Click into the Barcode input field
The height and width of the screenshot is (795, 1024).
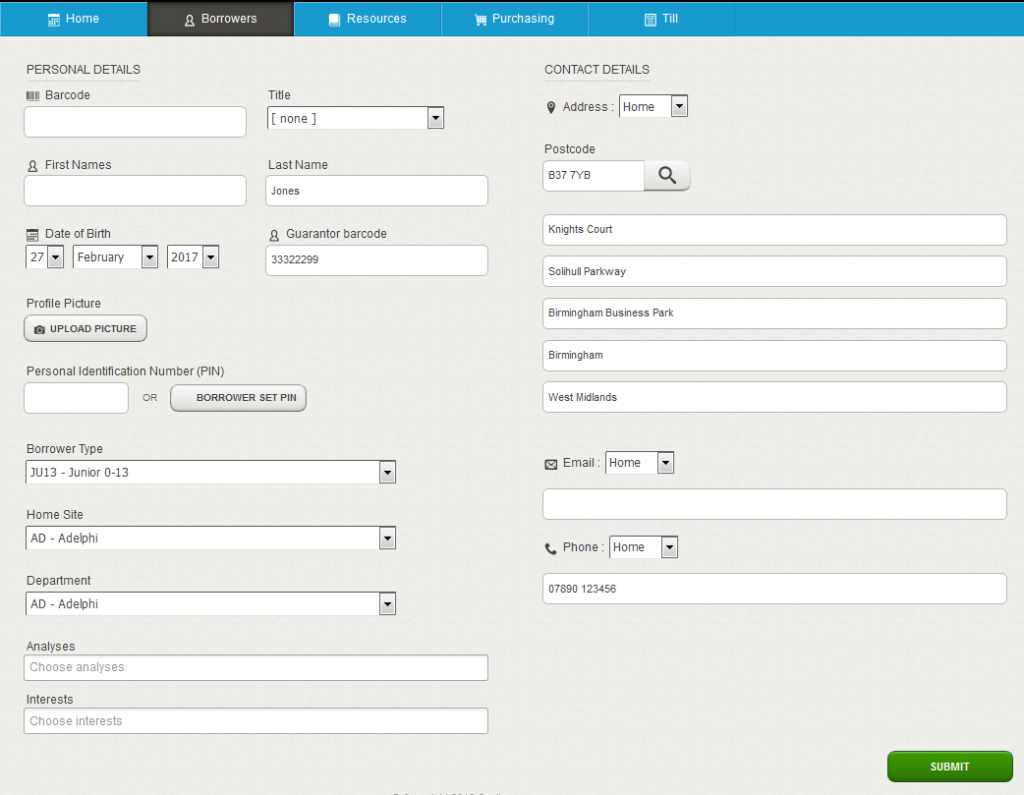[135, 122]
